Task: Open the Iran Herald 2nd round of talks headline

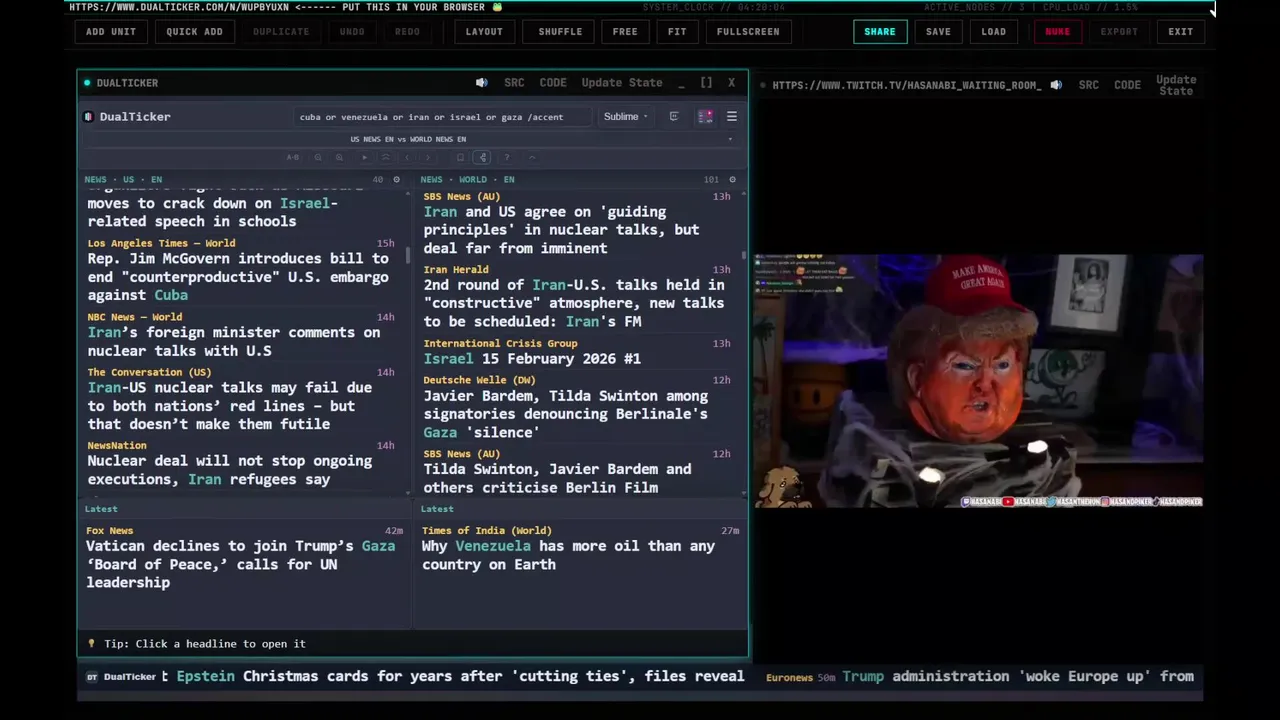Action: tap(574, 303)
